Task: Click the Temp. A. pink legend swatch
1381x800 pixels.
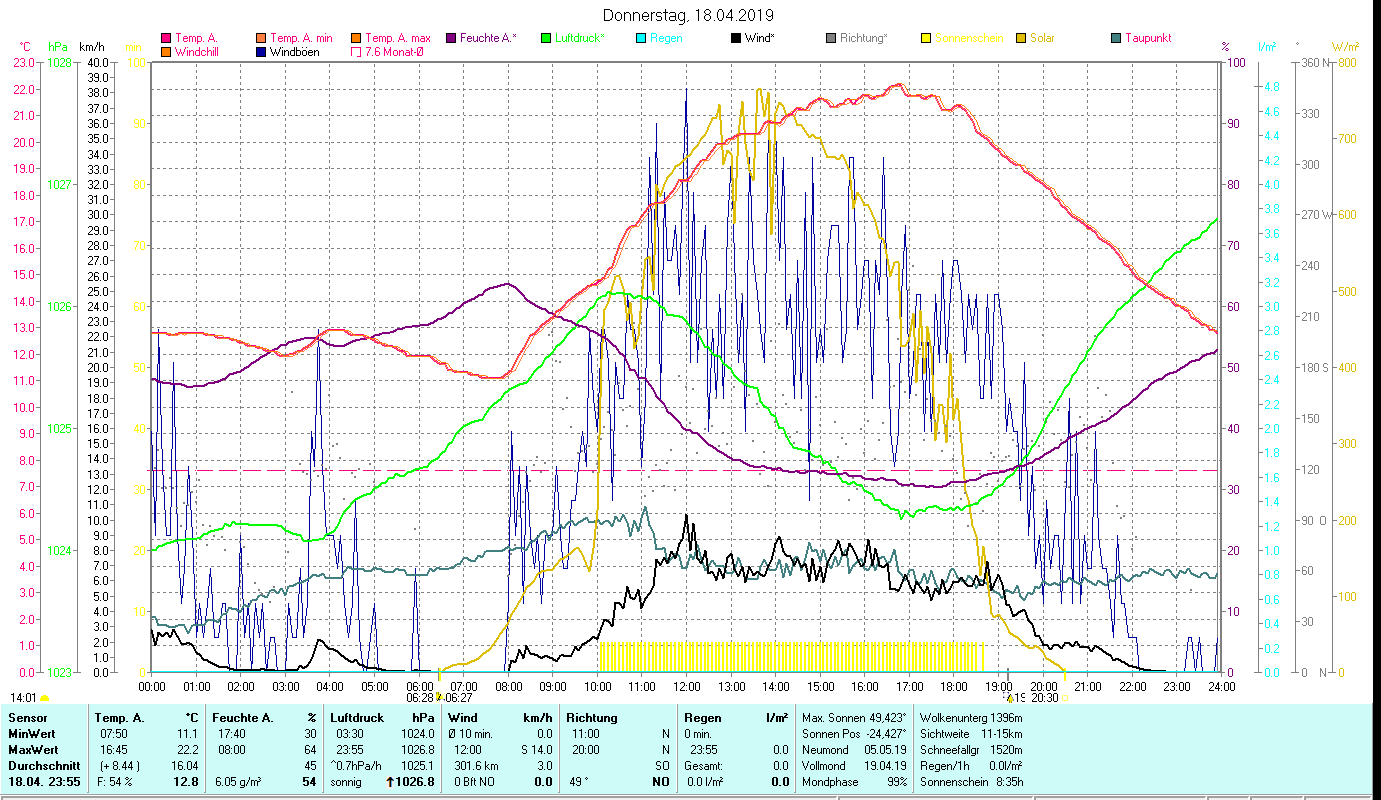Action: (x=166, y=39)
